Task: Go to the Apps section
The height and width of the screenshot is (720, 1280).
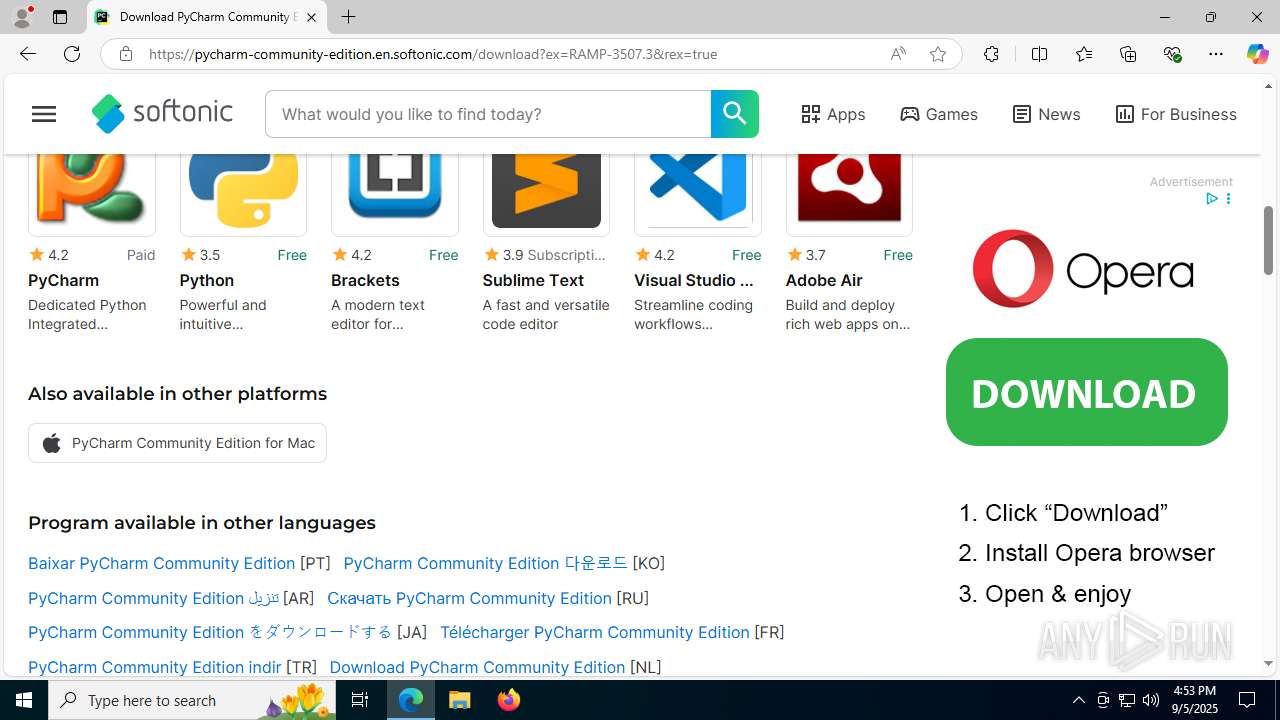Action: click(x=833, y=114)
